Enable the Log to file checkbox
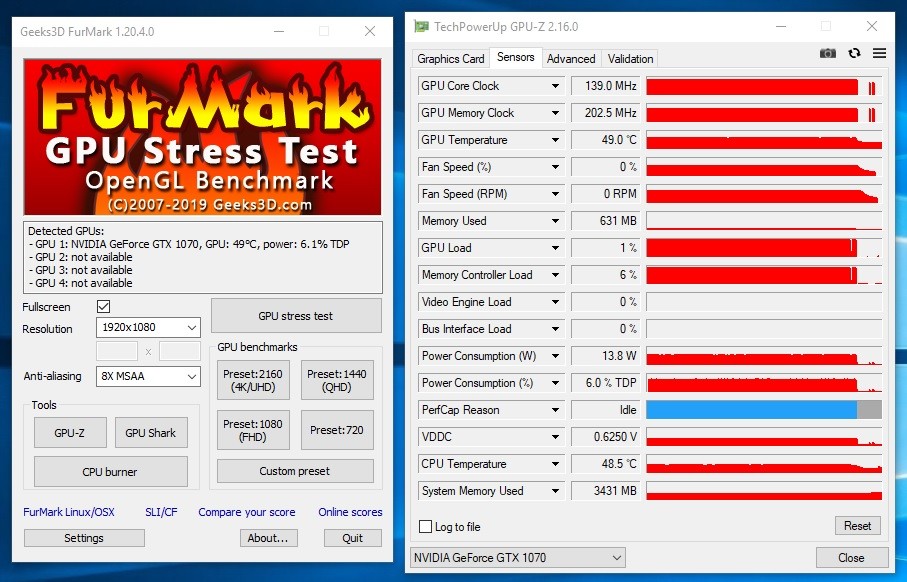The width and height of the screenshot is (907, 582). point(425,526)
